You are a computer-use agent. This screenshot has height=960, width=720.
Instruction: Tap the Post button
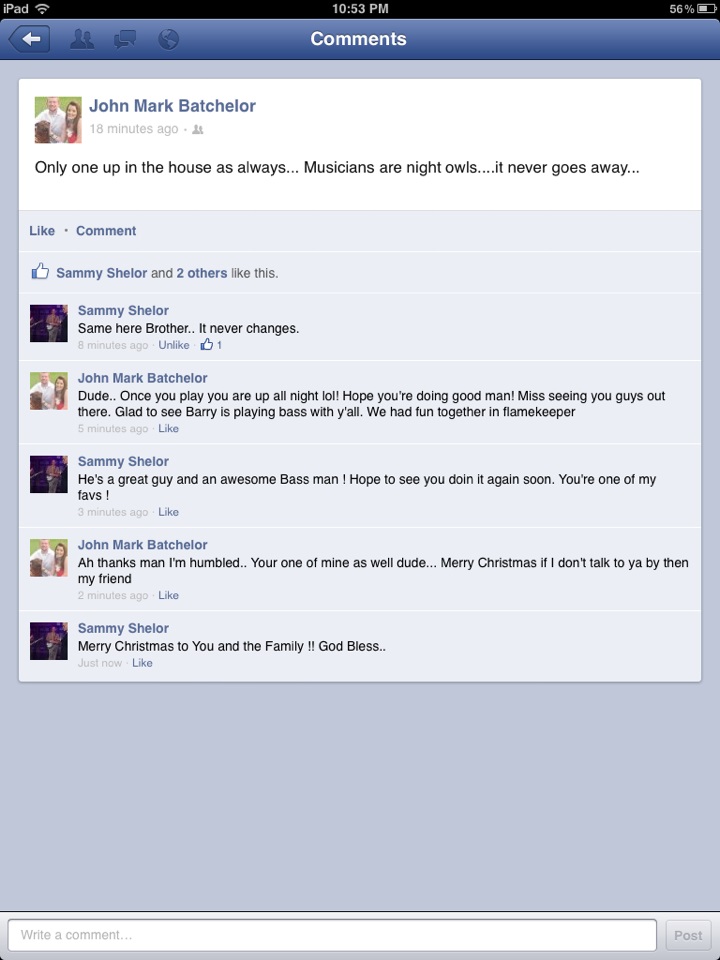coord(688,936)
